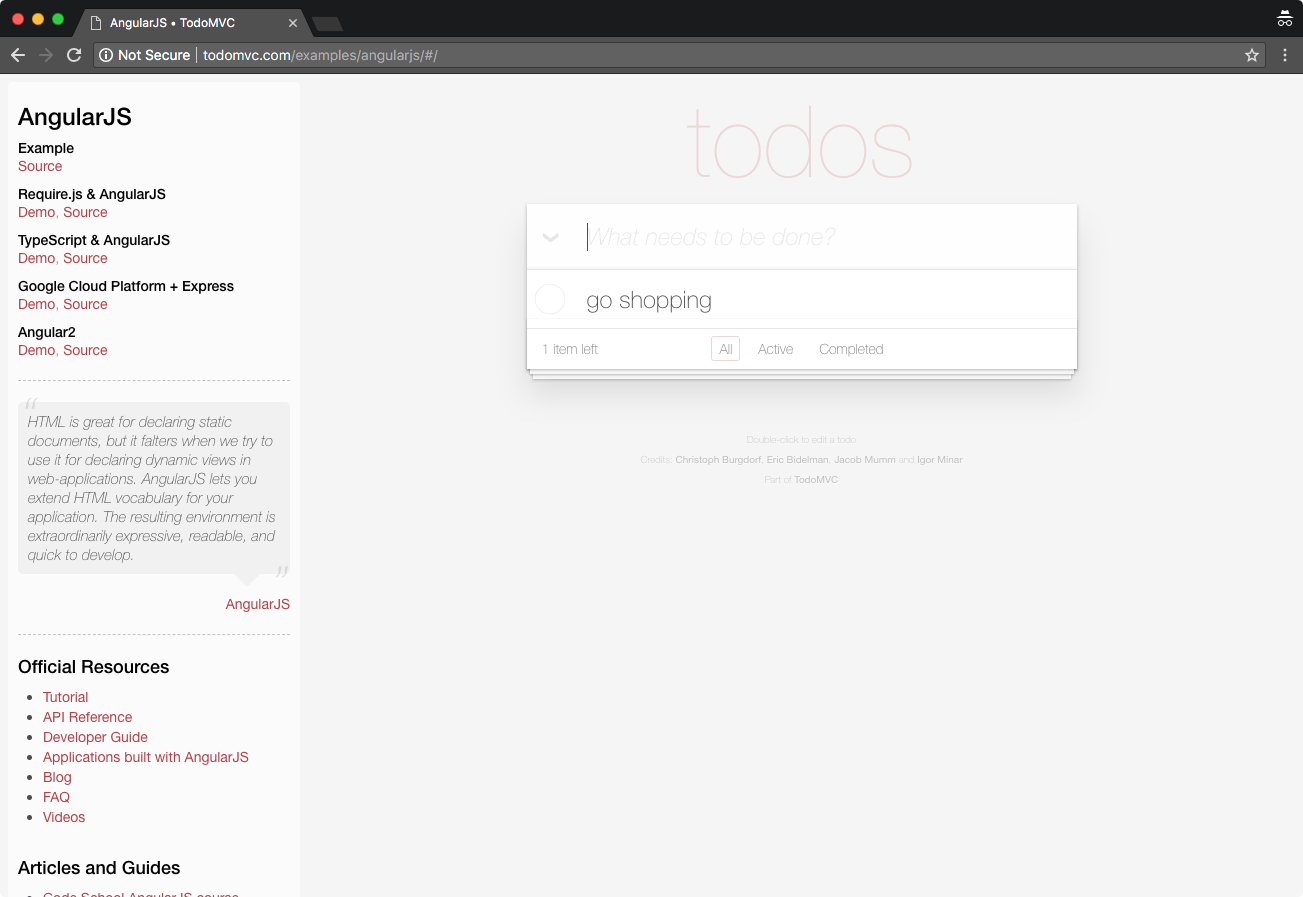Click the AngularJS sidebar heading

coord(75,117)
